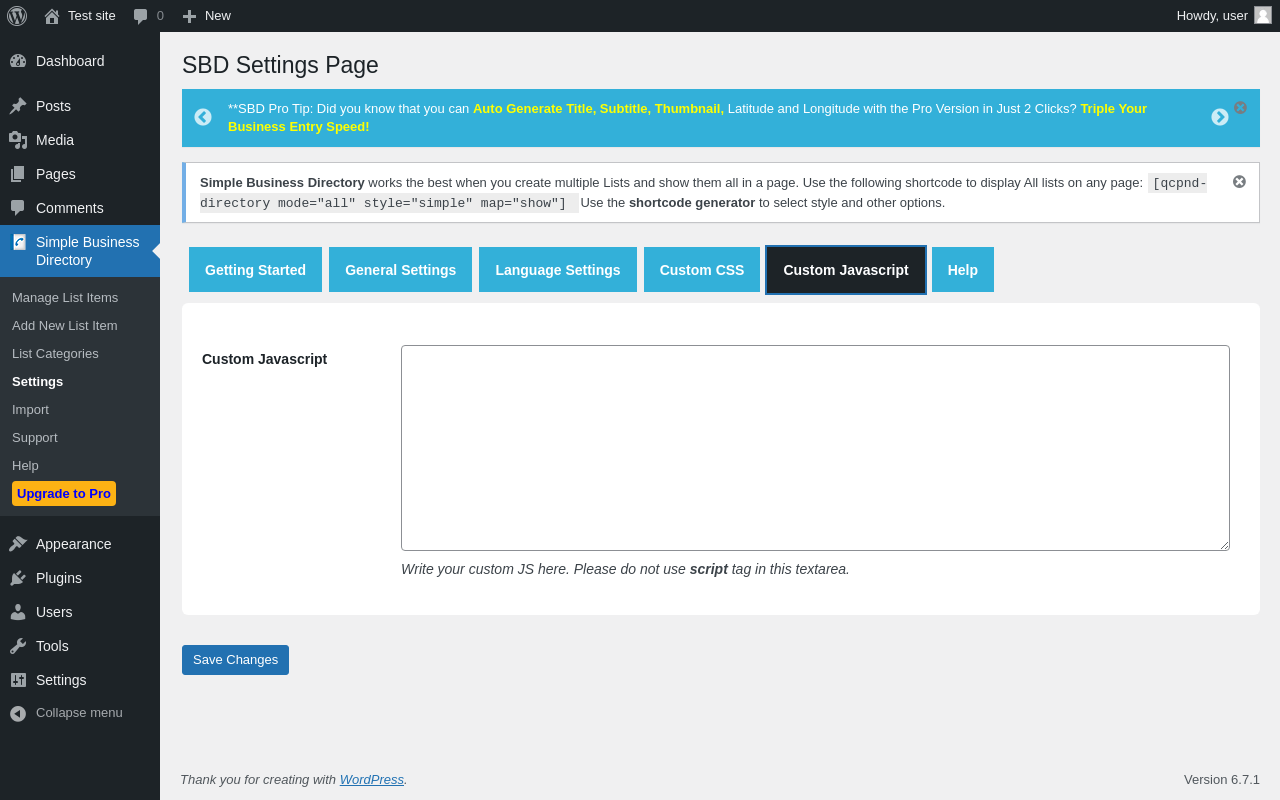Show previous SBD Pro Tip
1280x800 pixels.
[x=203, y=117]
